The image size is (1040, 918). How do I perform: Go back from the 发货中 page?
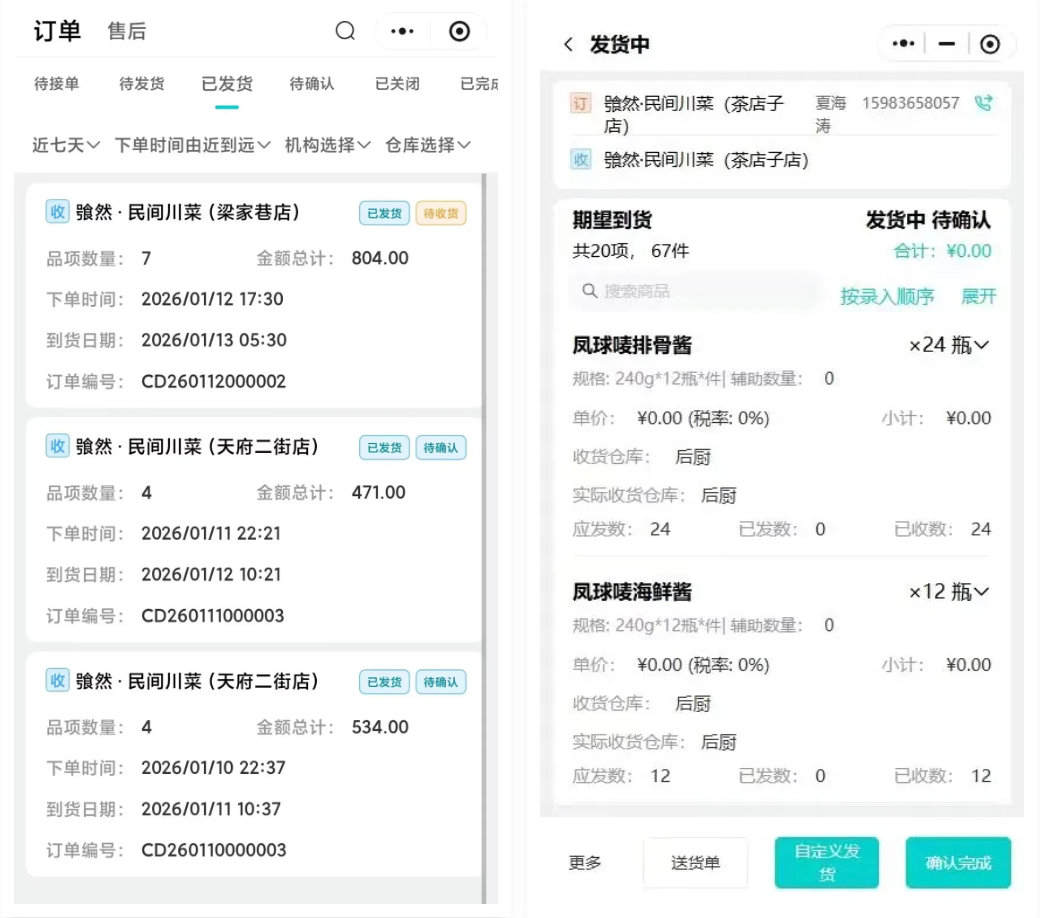click(568, 44)
